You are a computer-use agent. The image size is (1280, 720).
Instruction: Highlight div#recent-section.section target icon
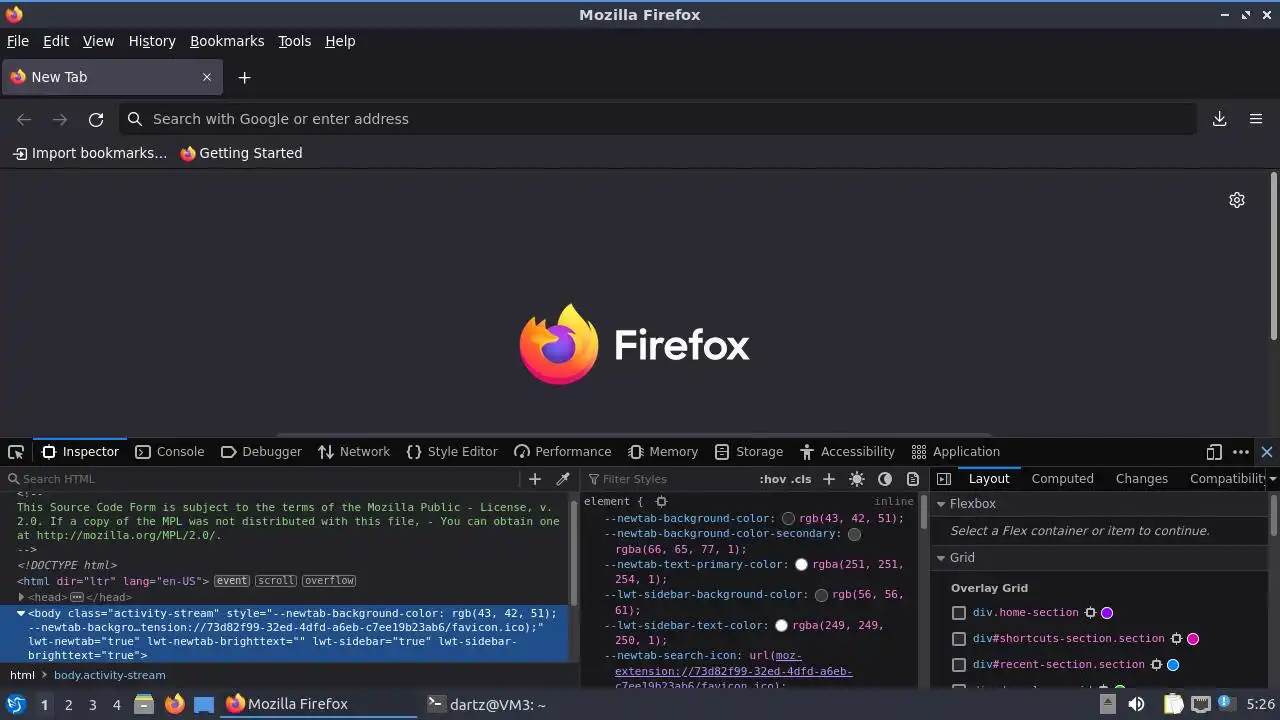(x=1157, y=665)
